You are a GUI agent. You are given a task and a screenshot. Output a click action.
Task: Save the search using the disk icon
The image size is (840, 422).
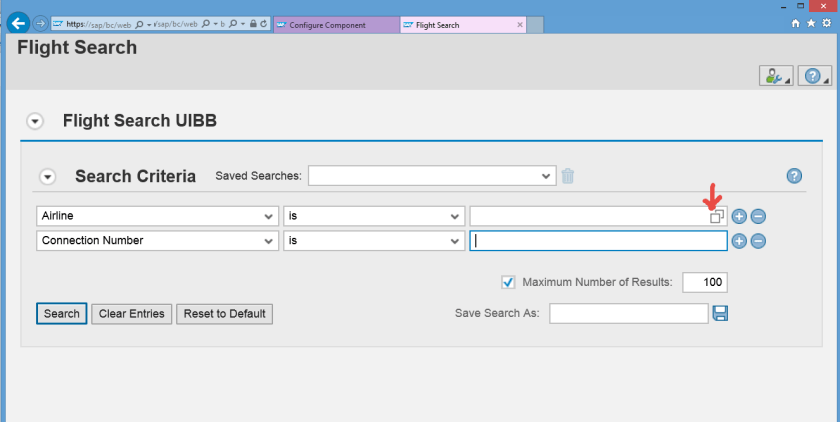click(720, 314)
